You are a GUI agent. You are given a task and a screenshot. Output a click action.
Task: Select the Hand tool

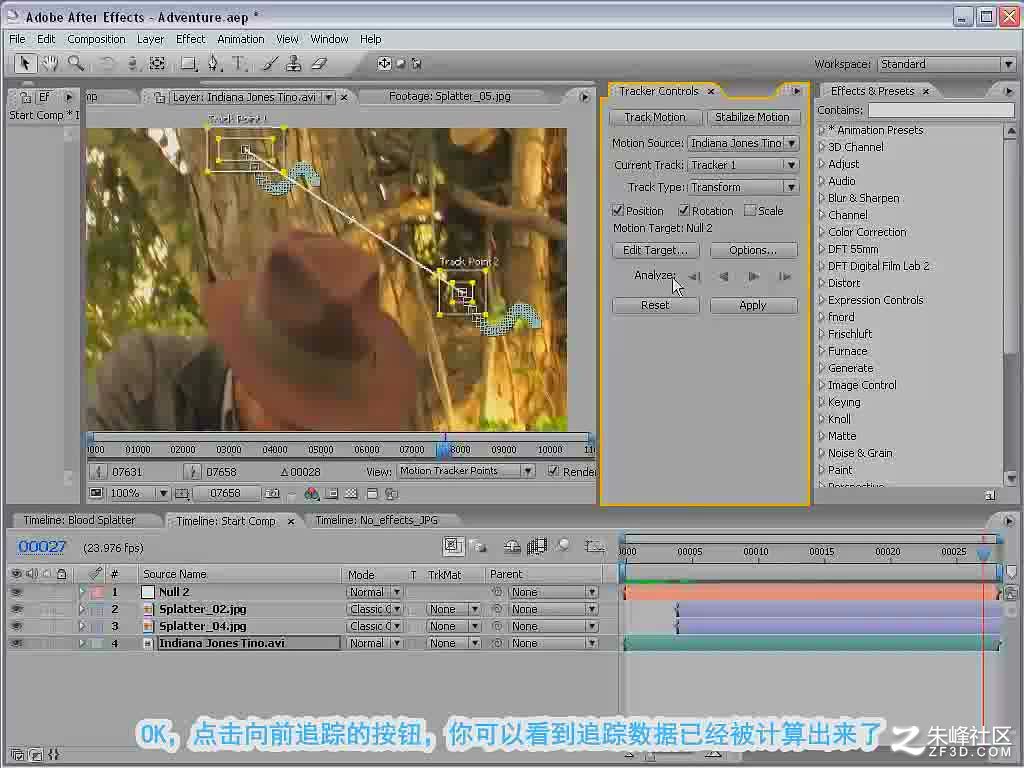50,64
